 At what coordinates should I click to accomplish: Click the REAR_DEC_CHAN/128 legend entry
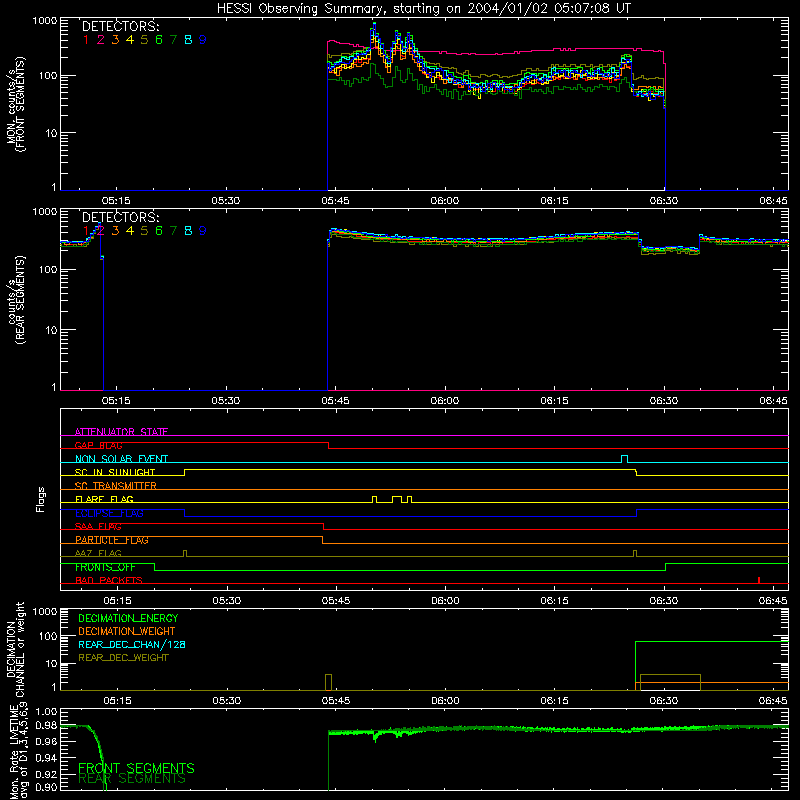(132, 644)
